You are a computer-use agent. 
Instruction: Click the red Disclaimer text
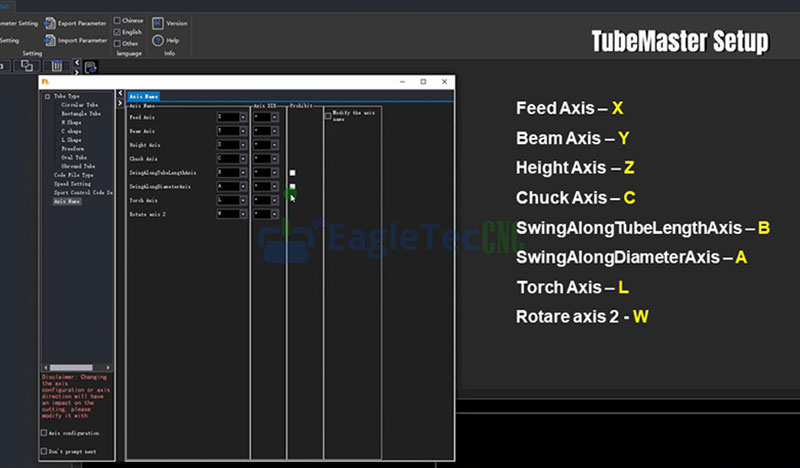(76, 397)
